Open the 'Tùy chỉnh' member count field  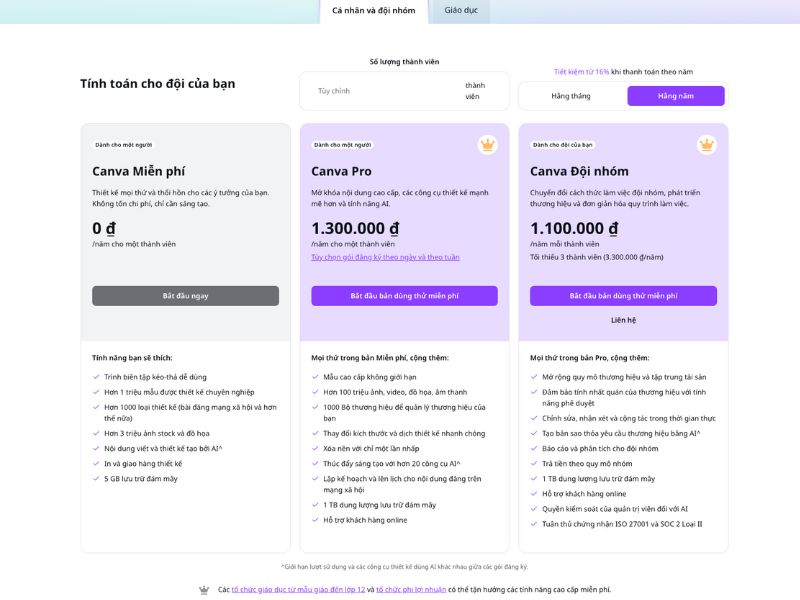pyautogui.click(x=380, y=91)
